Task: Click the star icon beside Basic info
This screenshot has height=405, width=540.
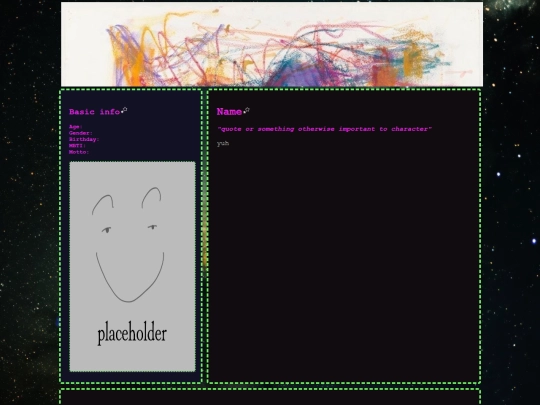Action: click(124, 110)
